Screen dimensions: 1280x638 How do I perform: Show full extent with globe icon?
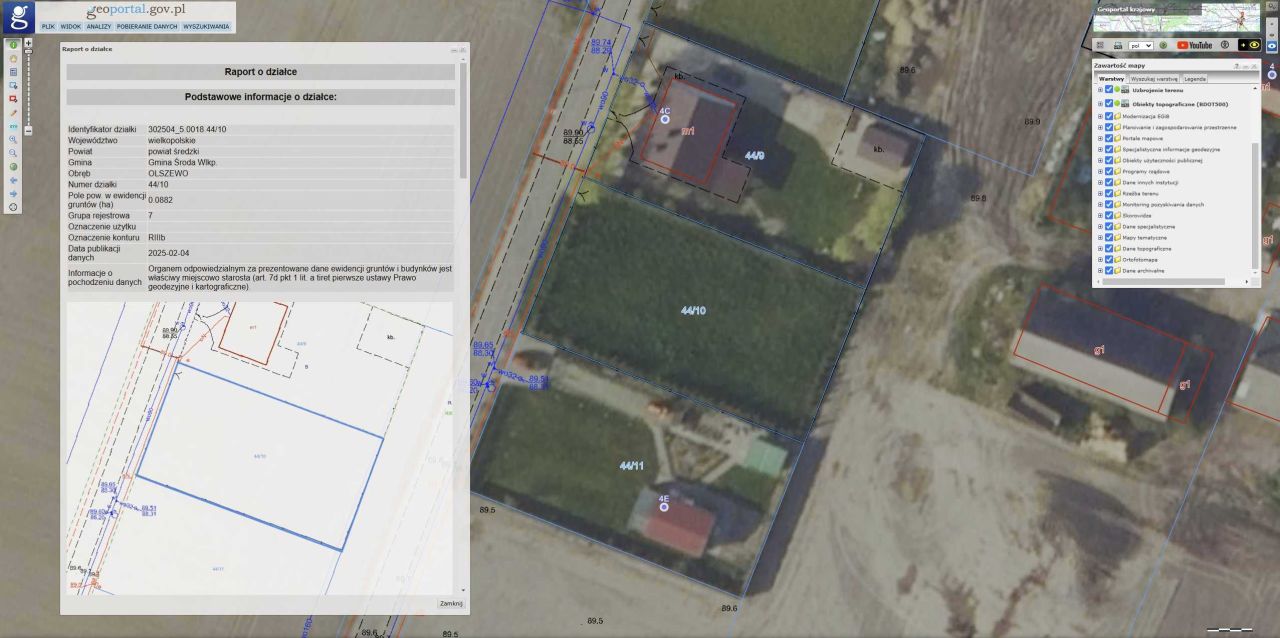(x=13, y=167)
